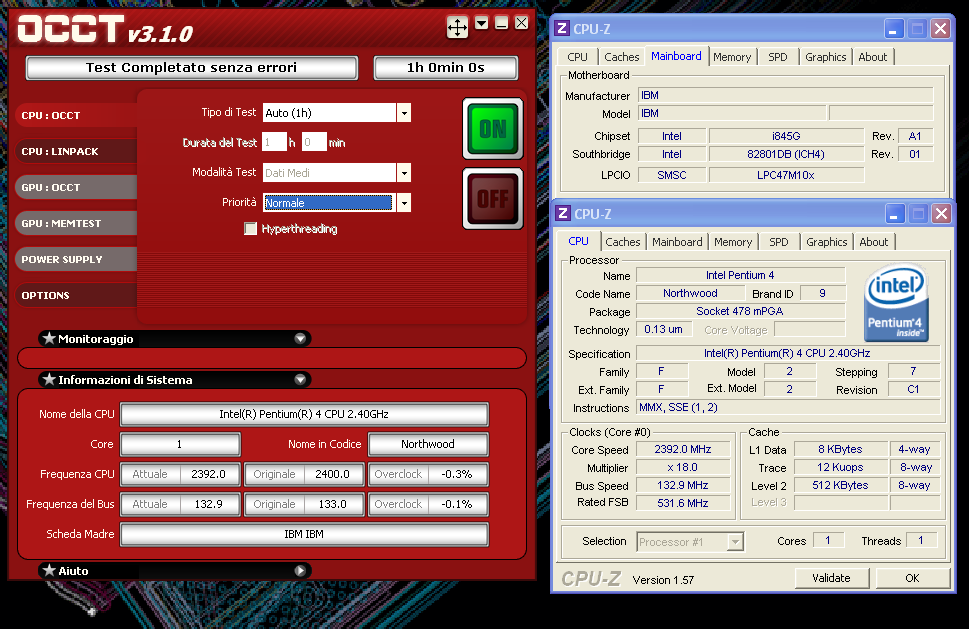The width and height of the screenshot is (969, 629).
Task: Click the OK button in CPU-Z
Action: coord(912,578)
